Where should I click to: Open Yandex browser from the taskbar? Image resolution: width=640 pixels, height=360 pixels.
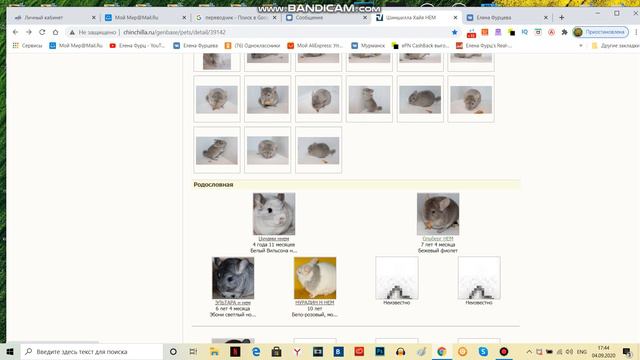pyautogui.click(x=297, y=351)
